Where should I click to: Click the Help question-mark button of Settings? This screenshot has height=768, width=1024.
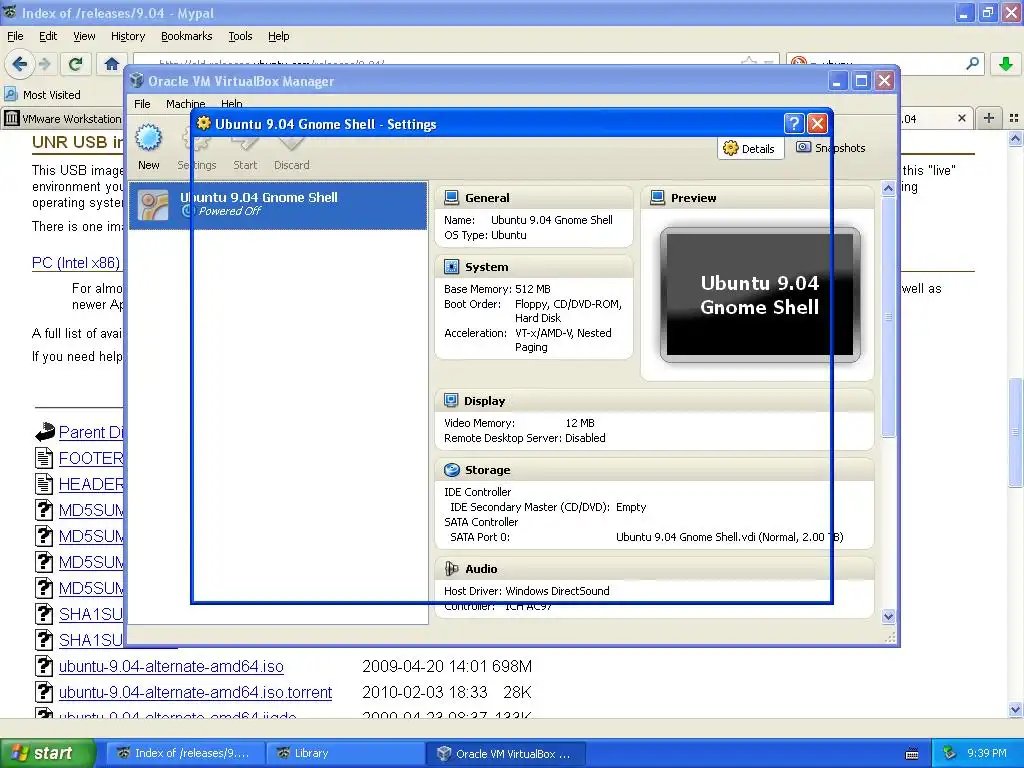click(x=793, y=123)
